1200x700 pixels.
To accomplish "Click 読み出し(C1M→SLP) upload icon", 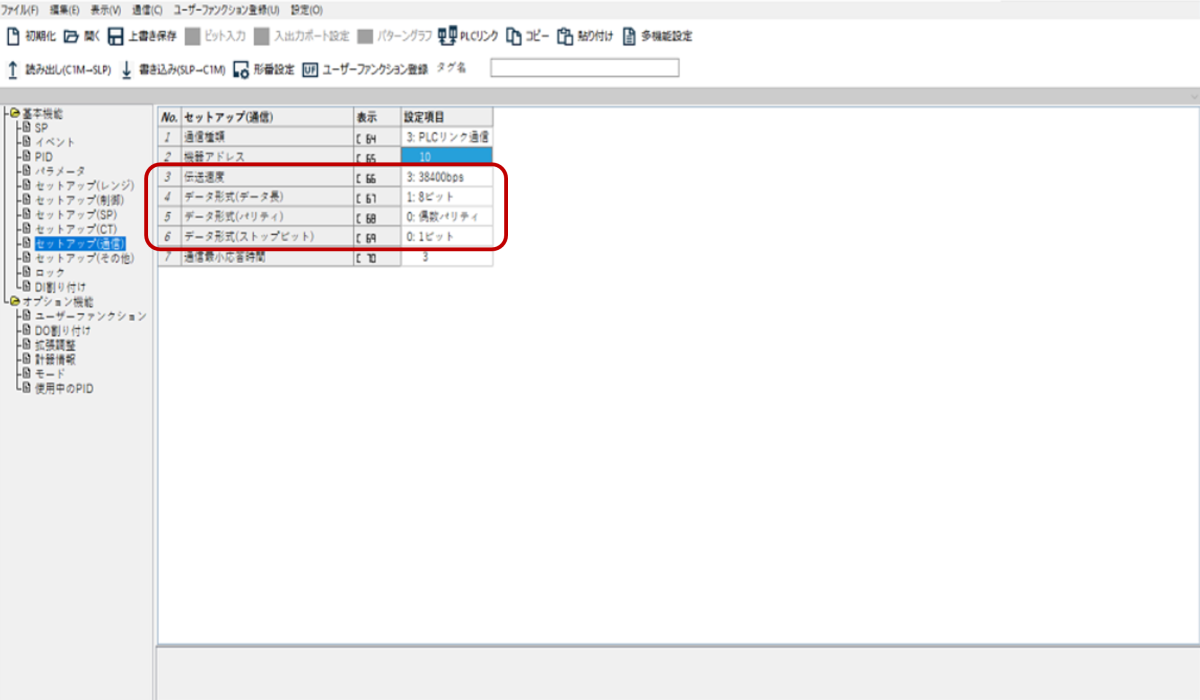I will point(14,69).
